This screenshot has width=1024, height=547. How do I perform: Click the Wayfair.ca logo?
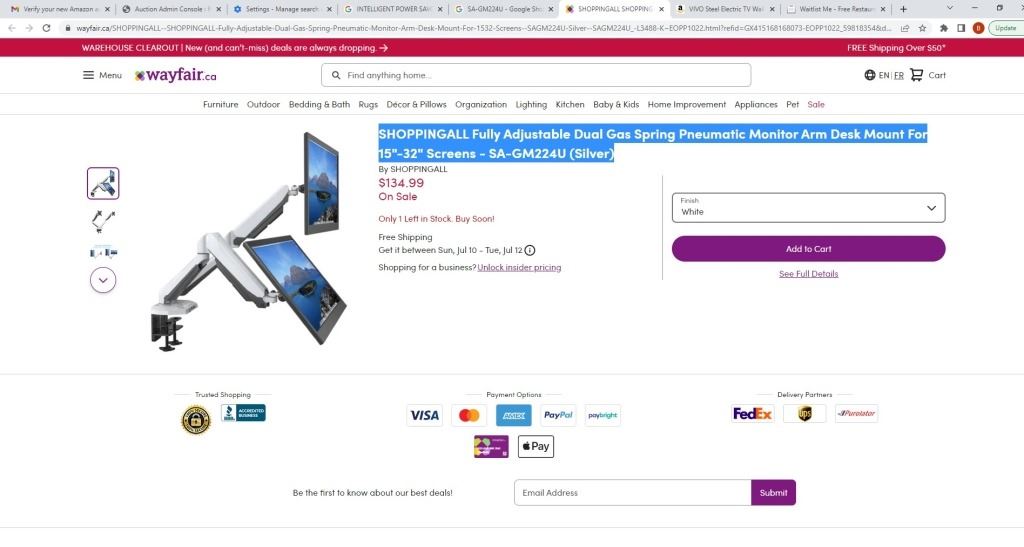175,75
